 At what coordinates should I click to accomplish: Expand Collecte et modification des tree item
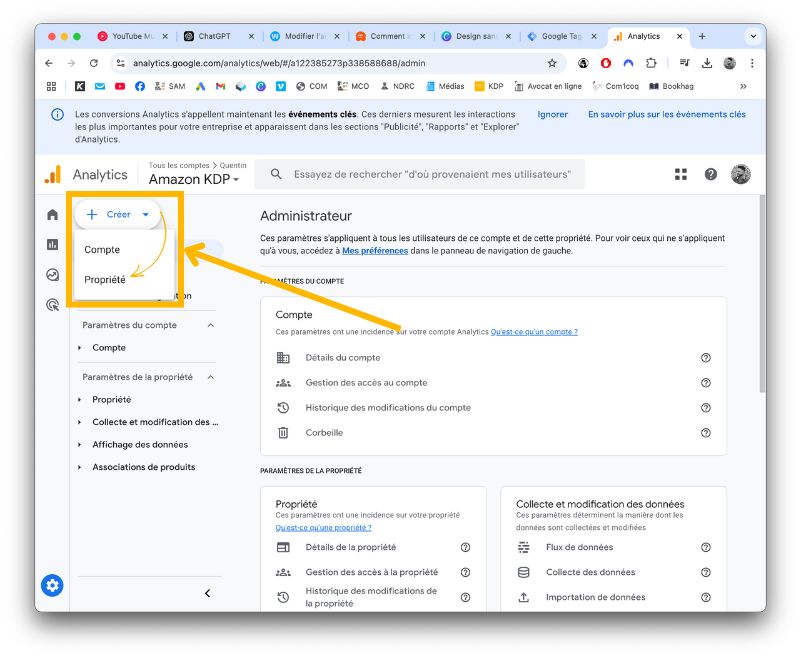coord(80,422)
